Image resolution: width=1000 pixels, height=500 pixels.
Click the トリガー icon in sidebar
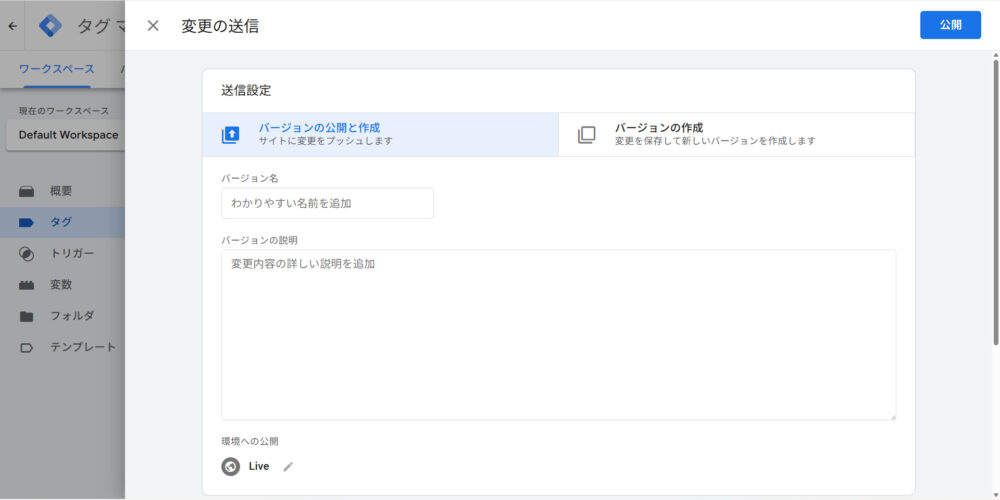pos(27,253)
